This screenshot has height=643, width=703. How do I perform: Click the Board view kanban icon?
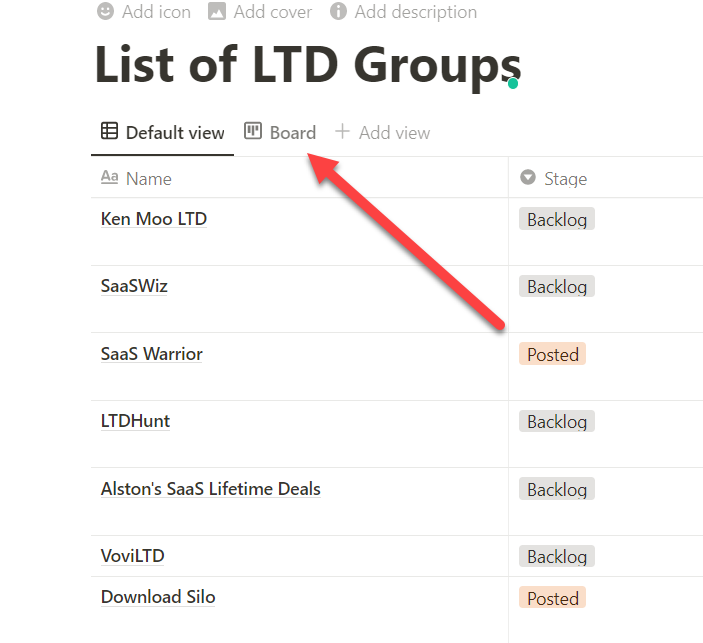(x=253, y=132)
